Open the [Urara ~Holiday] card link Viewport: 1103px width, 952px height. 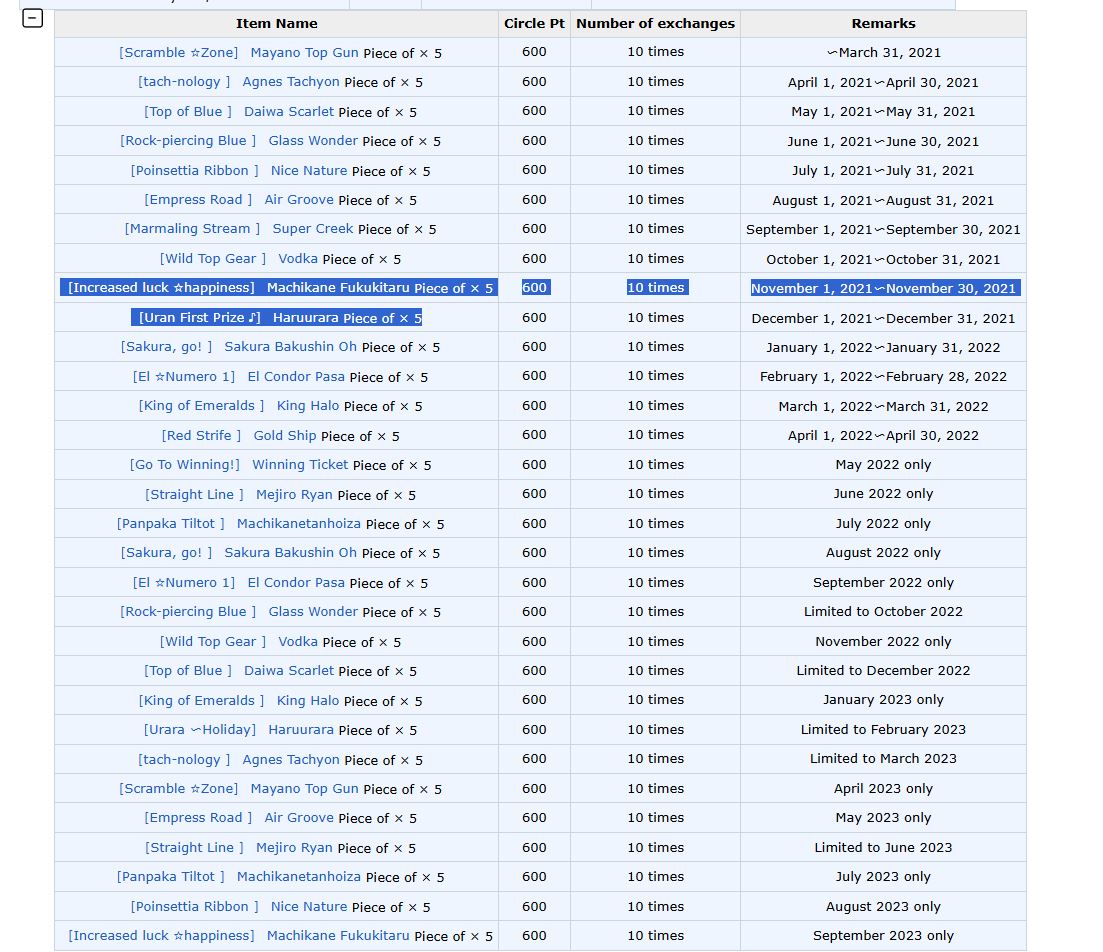click(x=200, y=730)
